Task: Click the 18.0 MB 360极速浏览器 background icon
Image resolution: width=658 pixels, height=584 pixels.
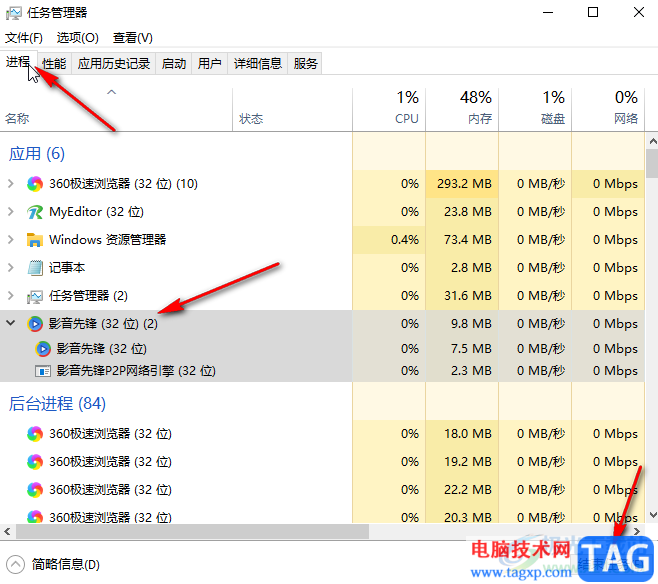Action: 35,434
